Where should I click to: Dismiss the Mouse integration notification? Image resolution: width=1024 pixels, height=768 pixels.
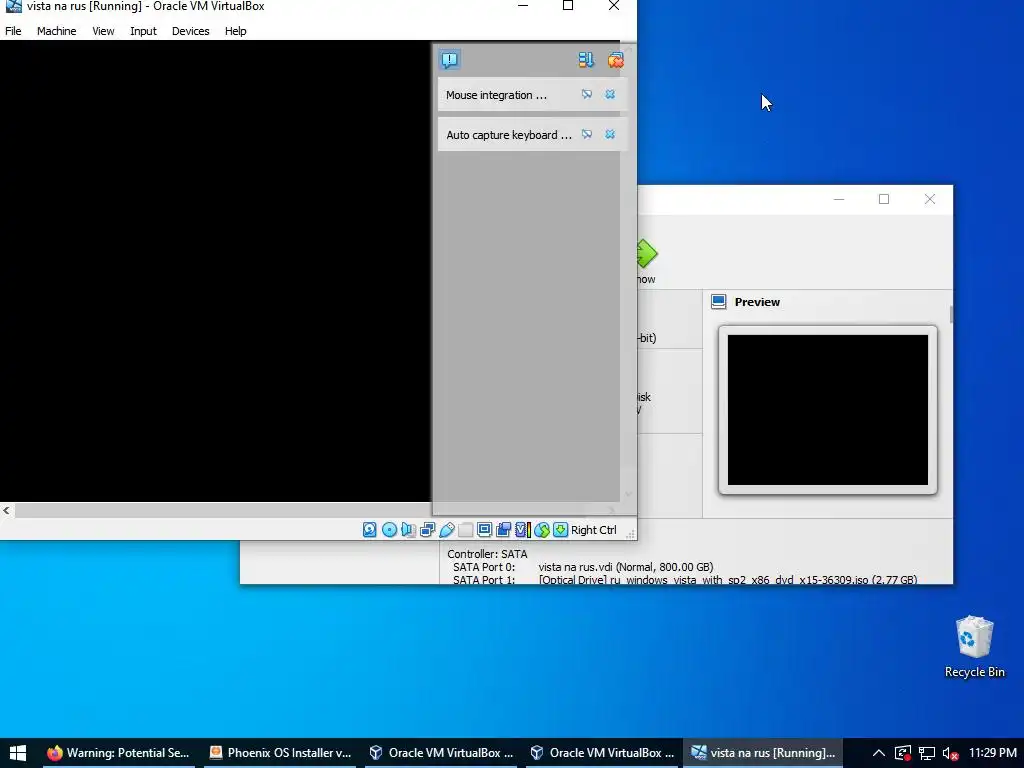pos(610,95)
